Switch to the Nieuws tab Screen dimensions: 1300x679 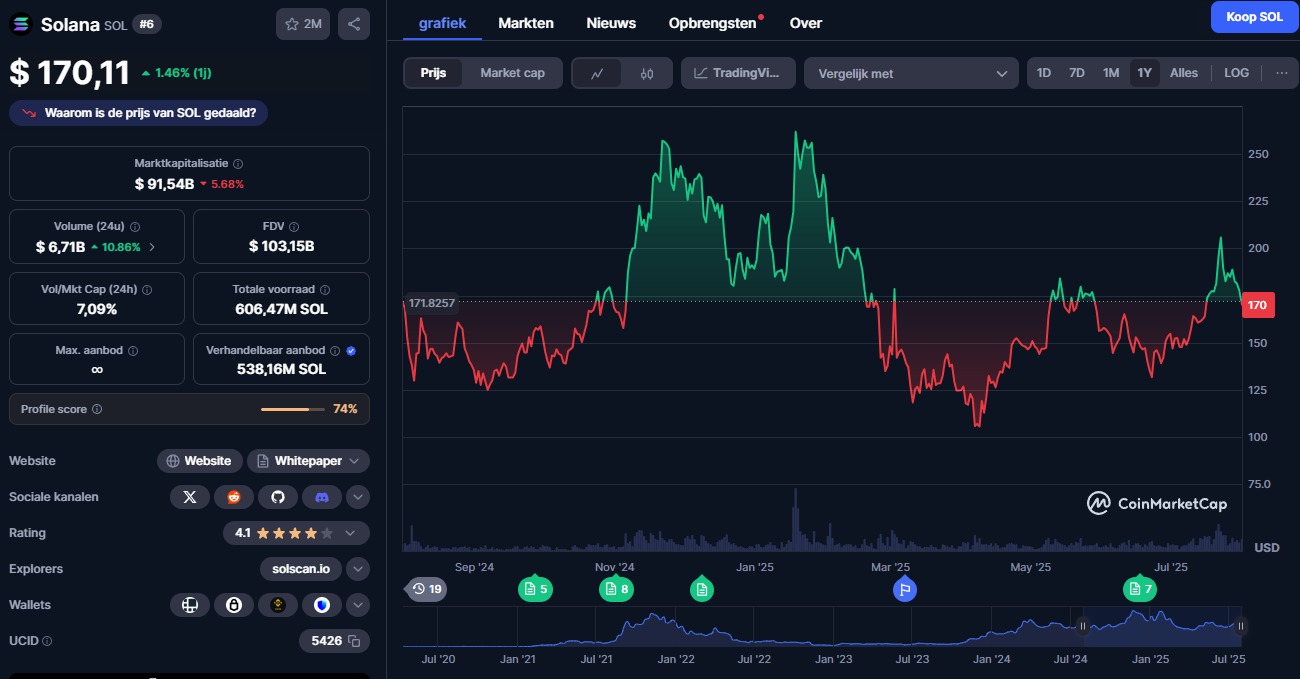coord(611,22)
